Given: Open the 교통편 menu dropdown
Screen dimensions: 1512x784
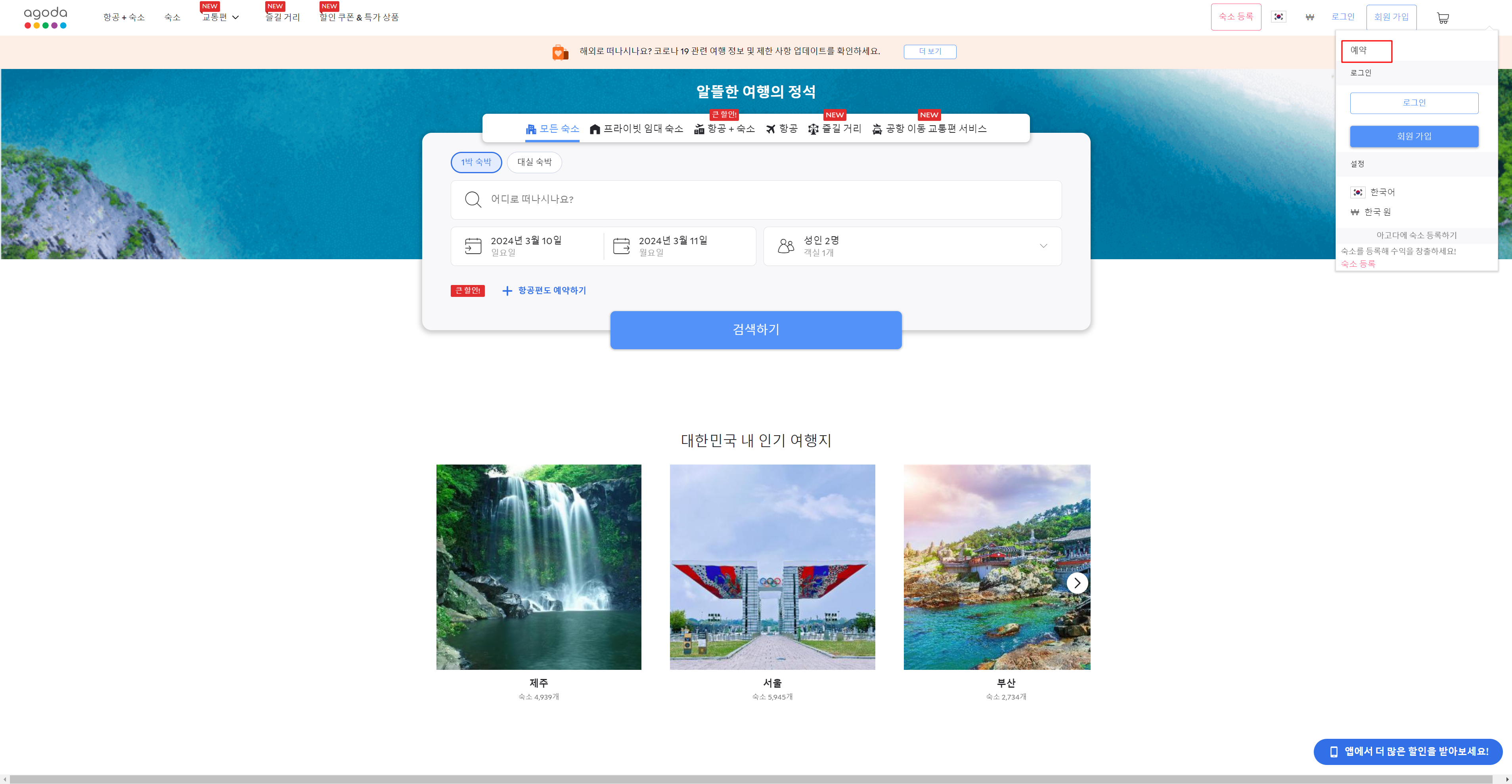Looking at the screenshot, I should (x=221, y=17).
